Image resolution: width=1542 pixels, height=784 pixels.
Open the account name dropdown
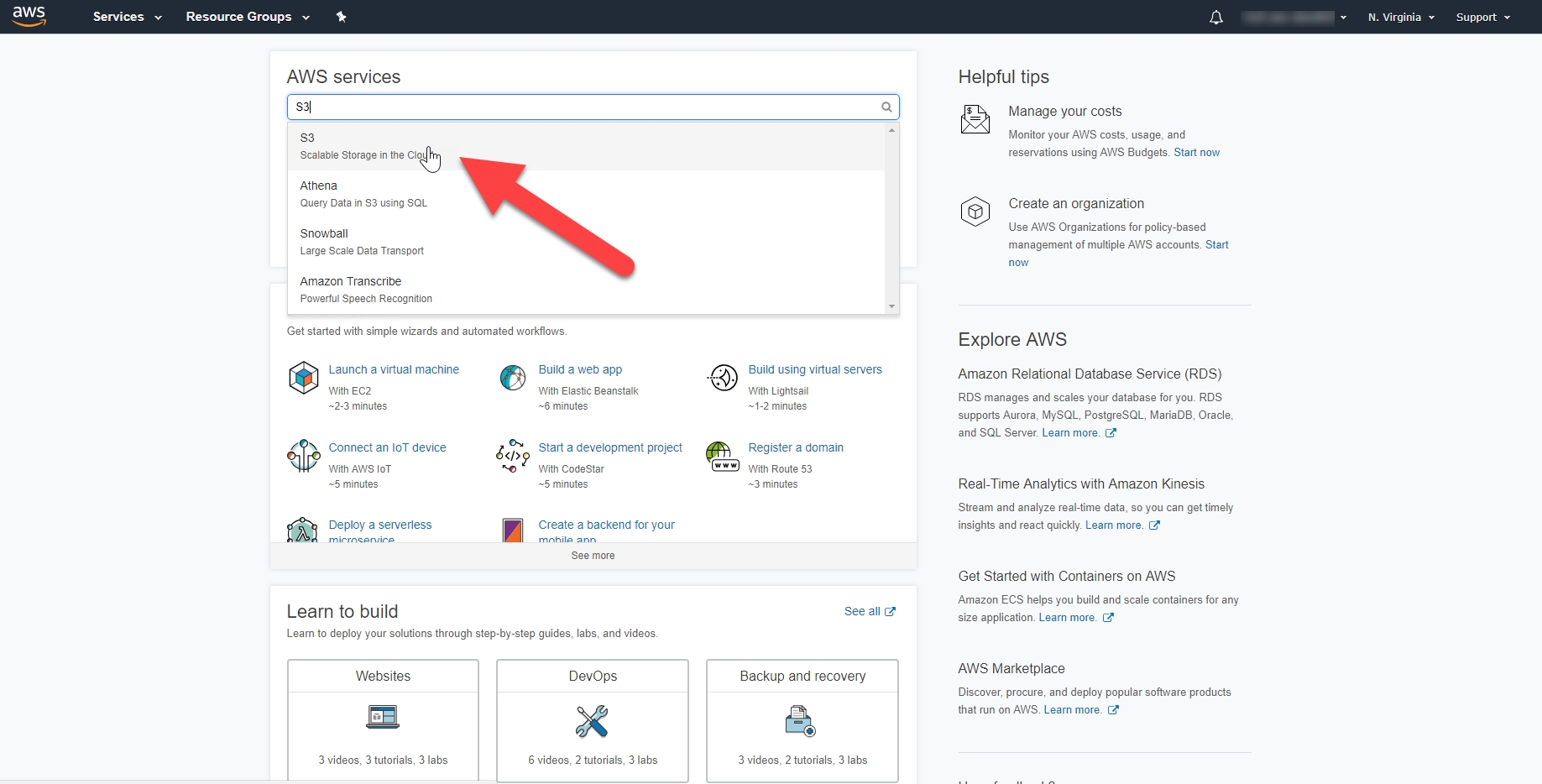coord(1294,17)
